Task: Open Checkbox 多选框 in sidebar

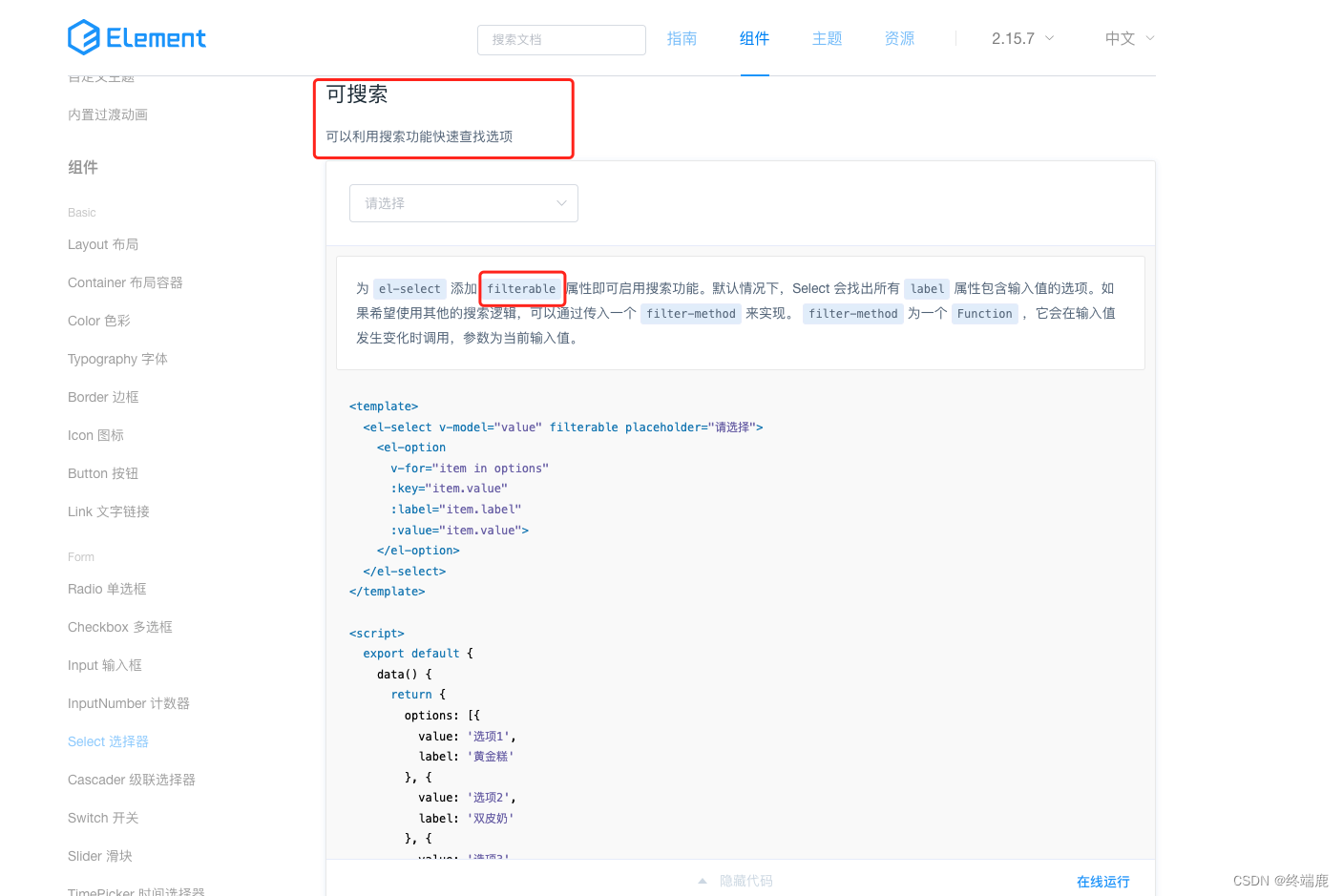Action: [120, 627]
